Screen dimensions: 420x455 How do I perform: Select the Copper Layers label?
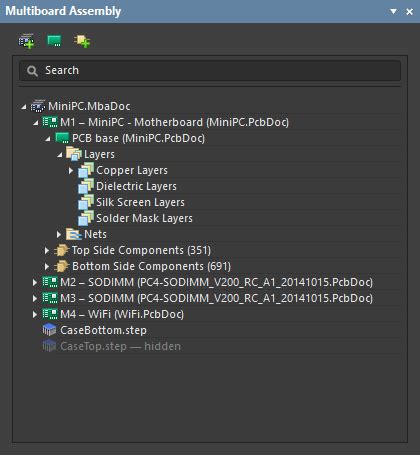click(x=132, y=170)
